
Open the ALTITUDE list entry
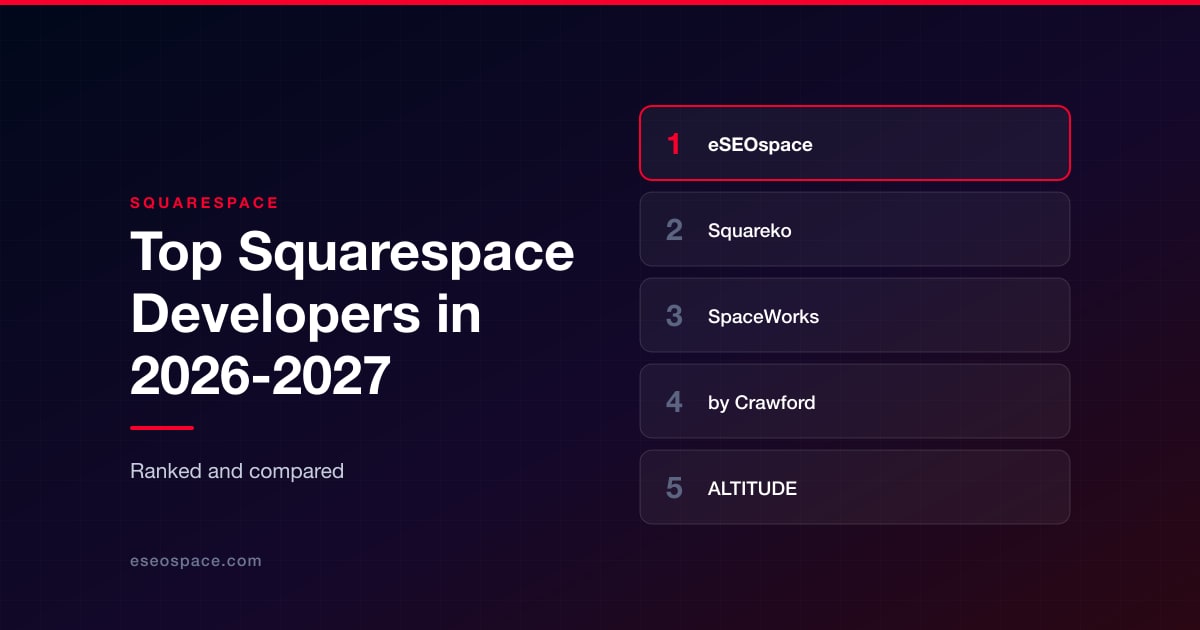855,487
